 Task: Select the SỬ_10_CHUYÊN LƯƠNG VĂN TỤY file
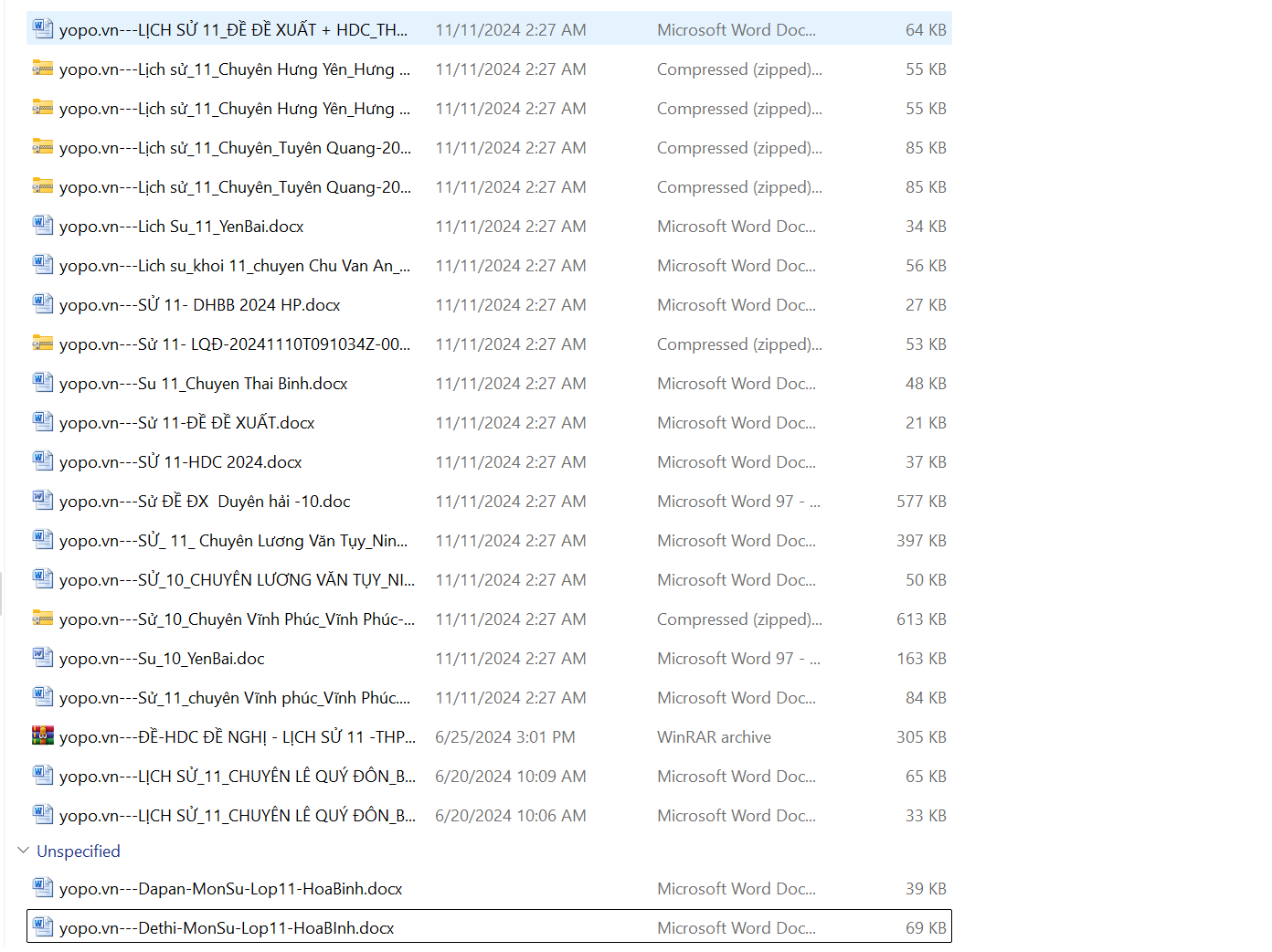[x=236, y=580]
